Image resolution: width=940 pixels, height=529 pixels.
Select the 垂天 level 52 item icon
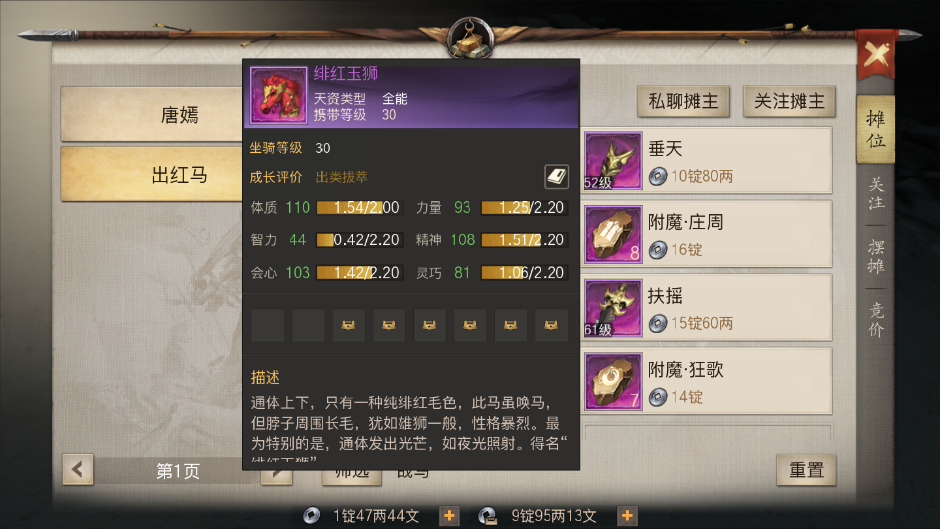click(x=613, y=161)
